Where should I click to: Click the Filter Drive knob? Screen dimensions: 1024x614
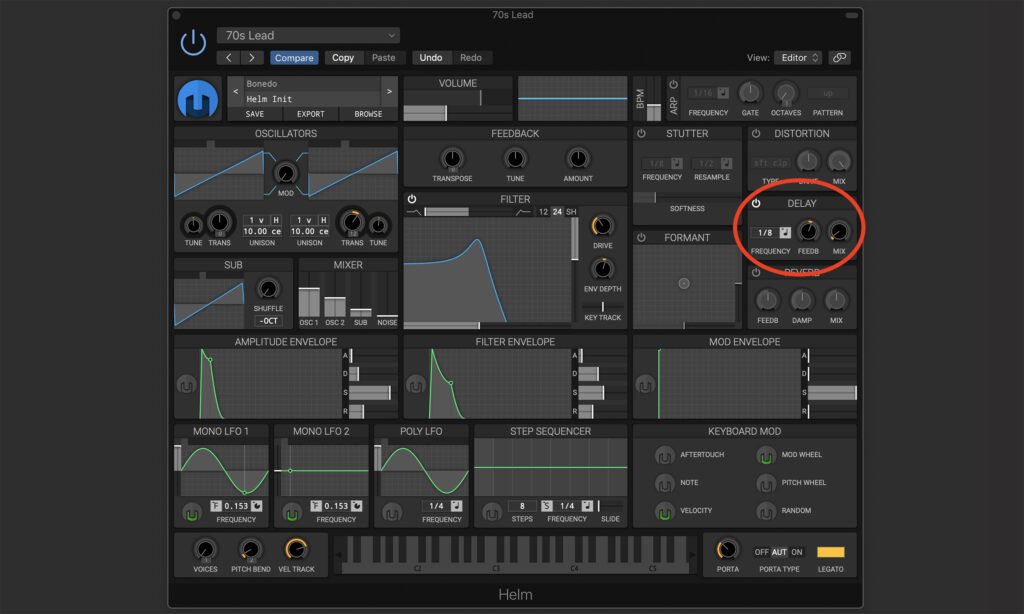(602, 226)
